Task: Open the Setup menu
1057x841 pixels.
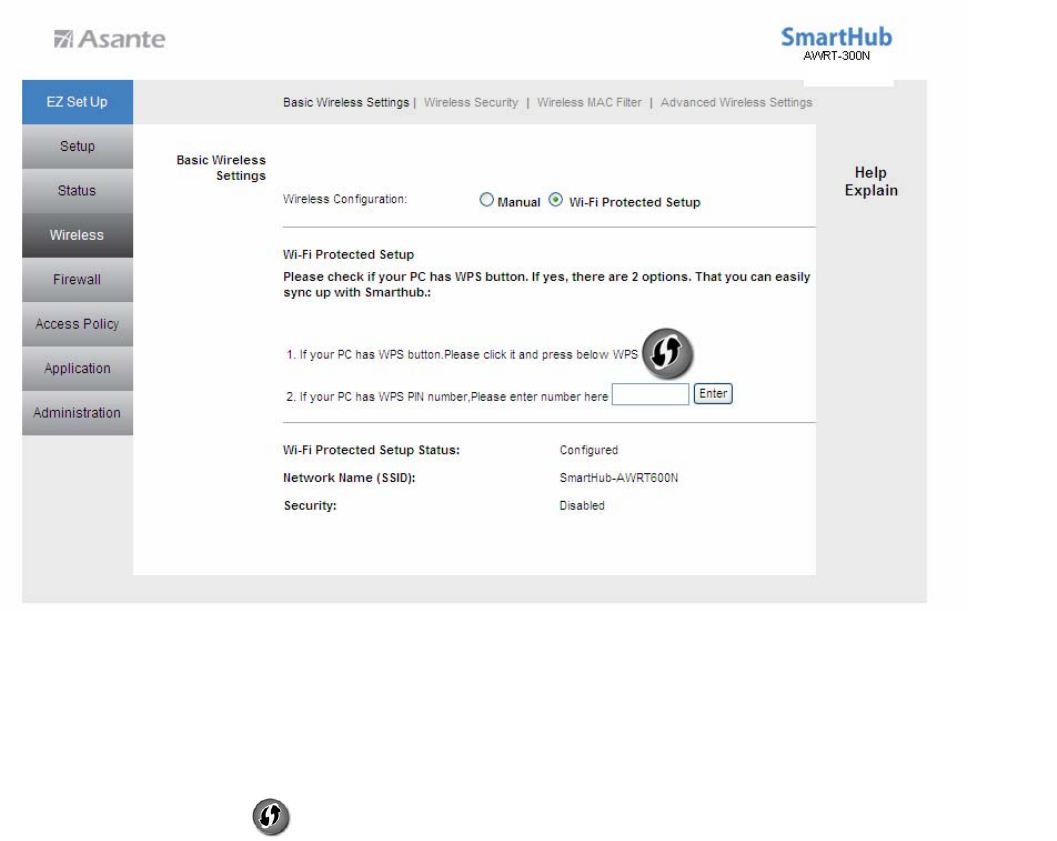Action: click(78, 146)
